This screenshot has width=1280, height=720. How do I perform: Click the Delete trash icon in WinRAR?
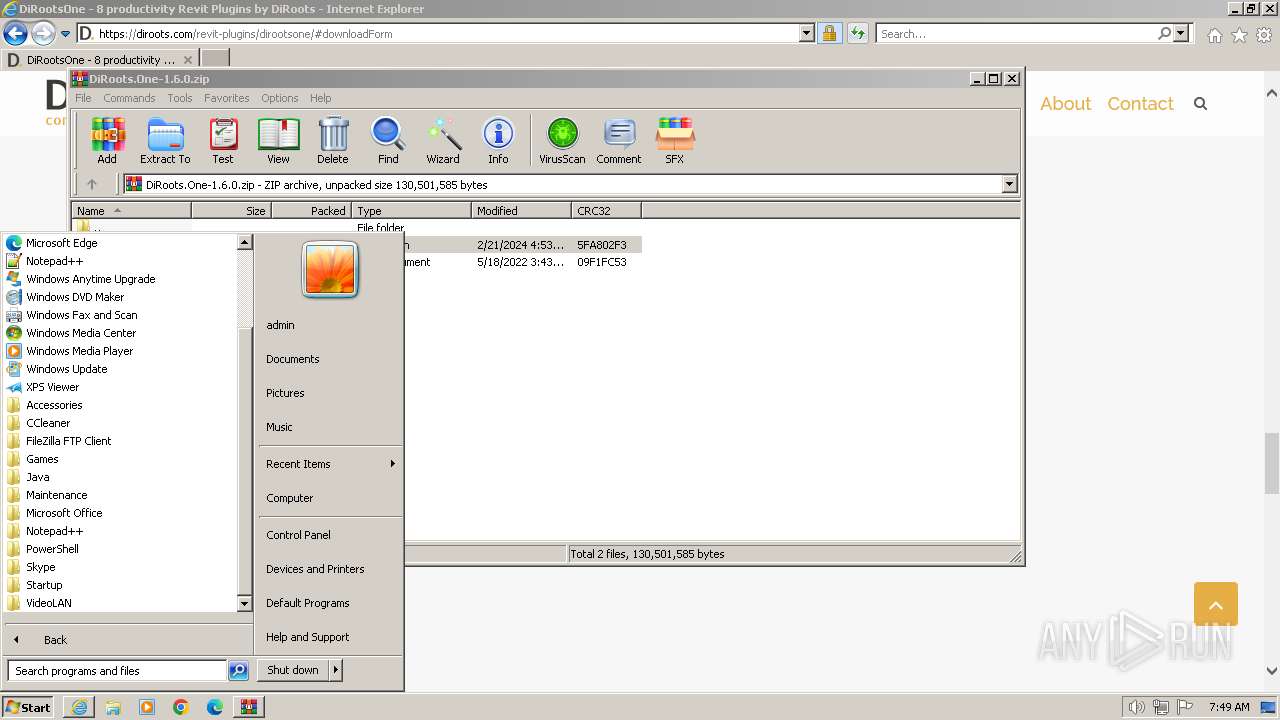333,141
